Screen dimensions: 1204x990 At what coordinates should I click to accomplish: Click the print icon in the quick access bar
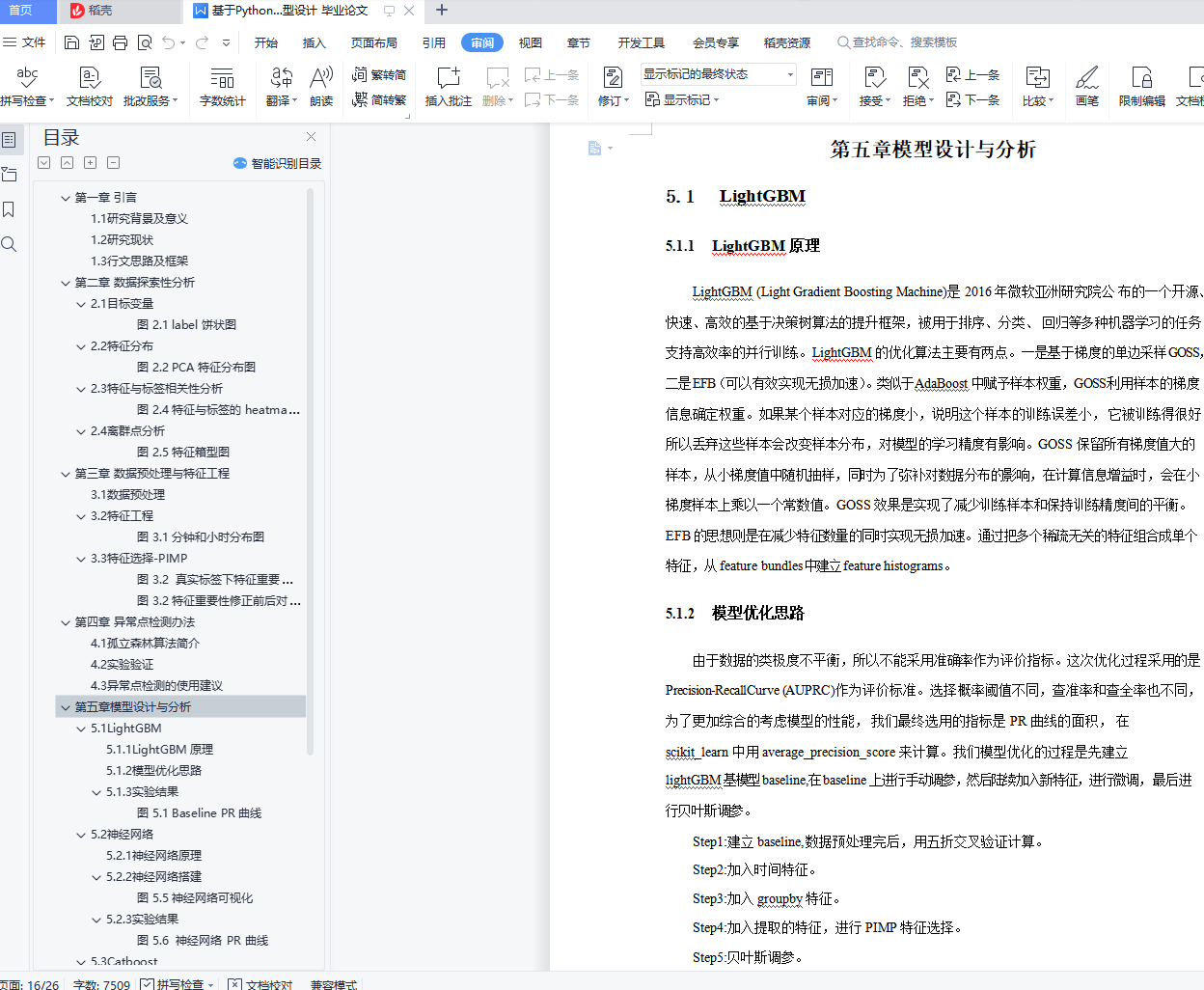click(121, 42)
